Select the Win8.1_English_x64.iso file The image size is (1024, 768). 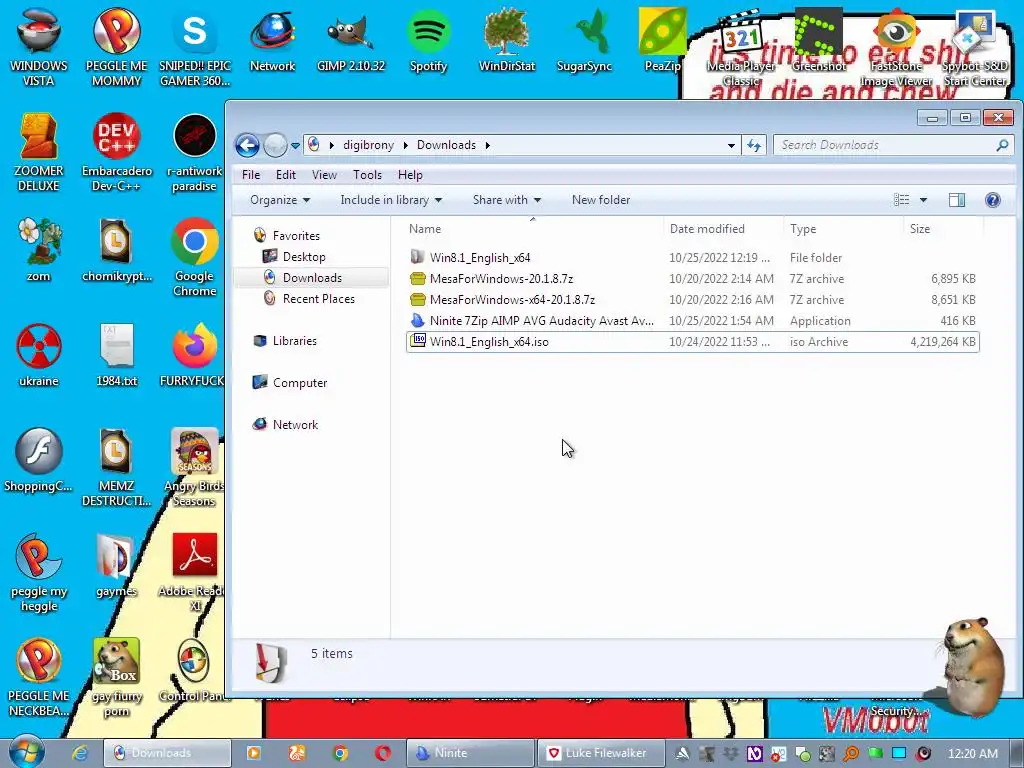click(692, 342)
